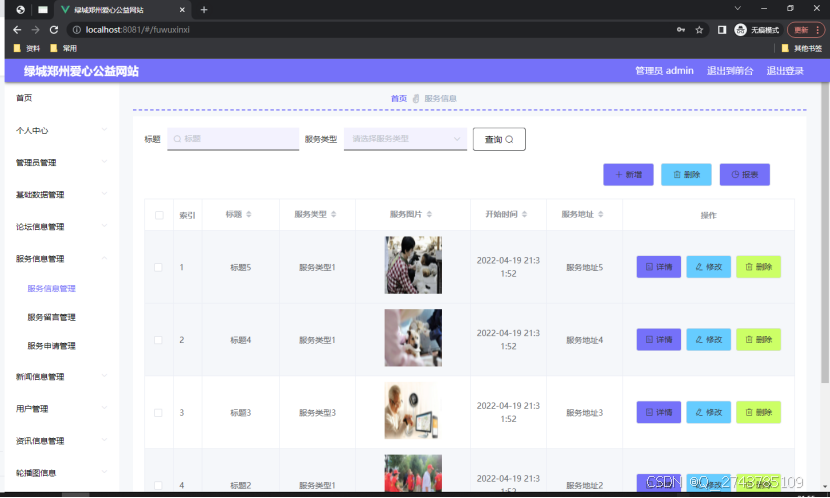
Task: Check the checkbox for row 标题2
Action: (x=158, y=485)
